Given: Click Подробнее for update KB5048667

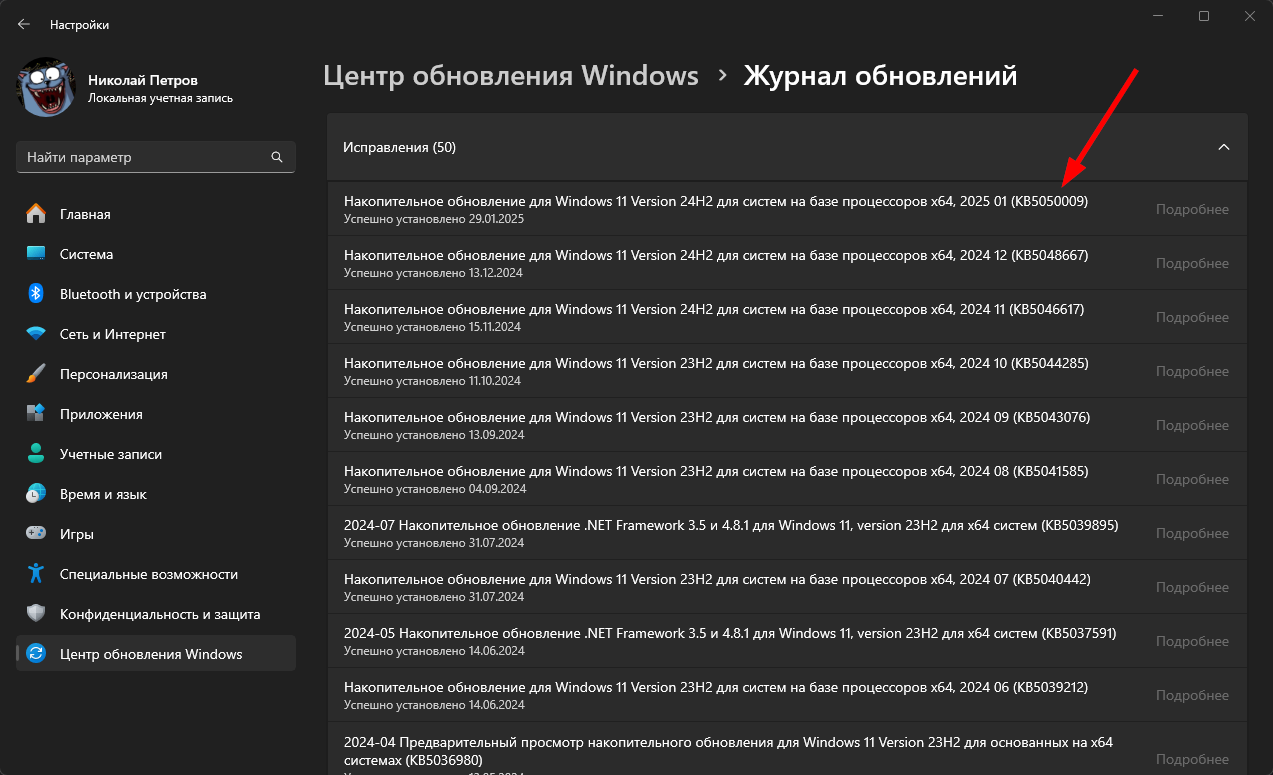Looking at the screenshot, I should click(1192, 263).
